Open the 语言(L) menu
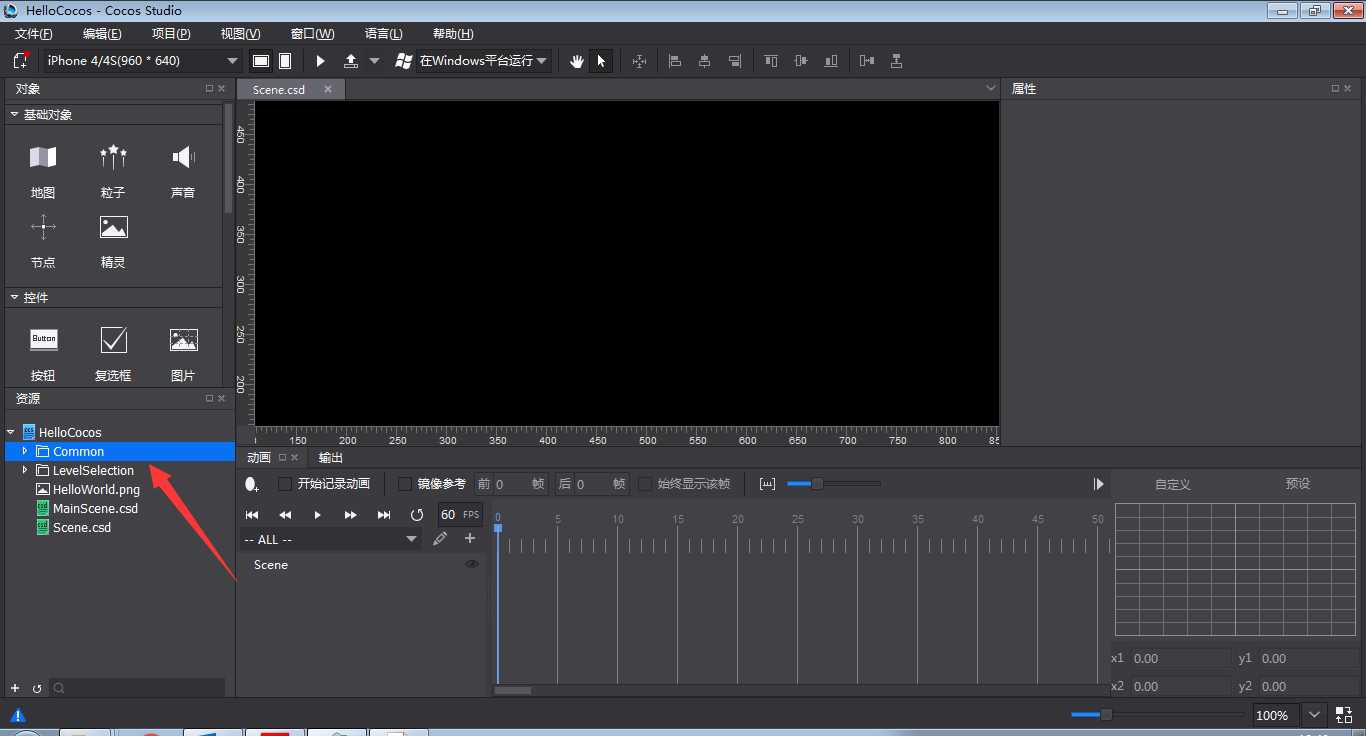1366x736 pixels. (x=384, y=34)
